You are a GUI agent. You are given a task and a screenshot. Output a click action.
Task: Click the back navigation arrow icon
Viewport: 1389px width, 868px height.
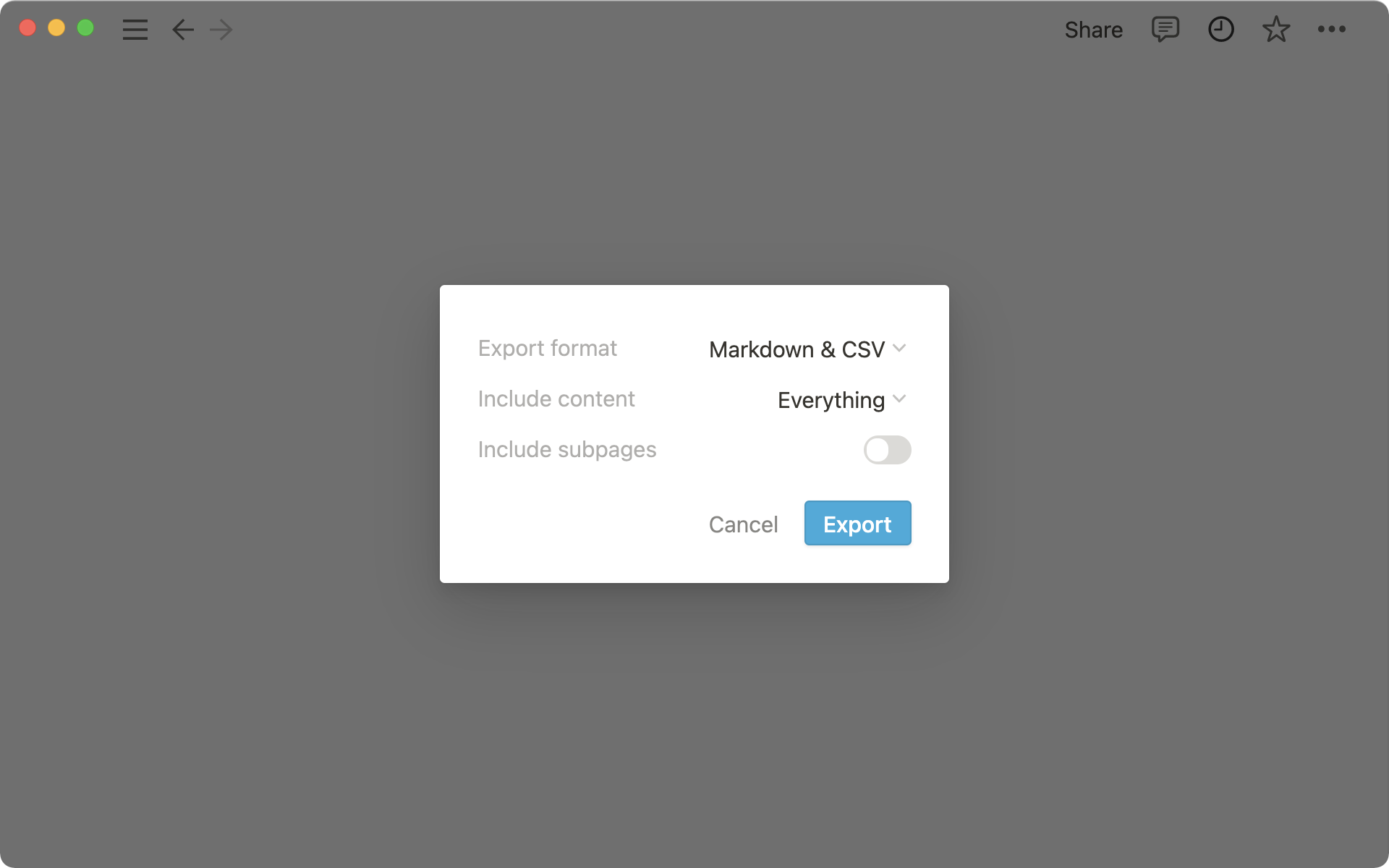pyautogui.click(x=182, y=28)
